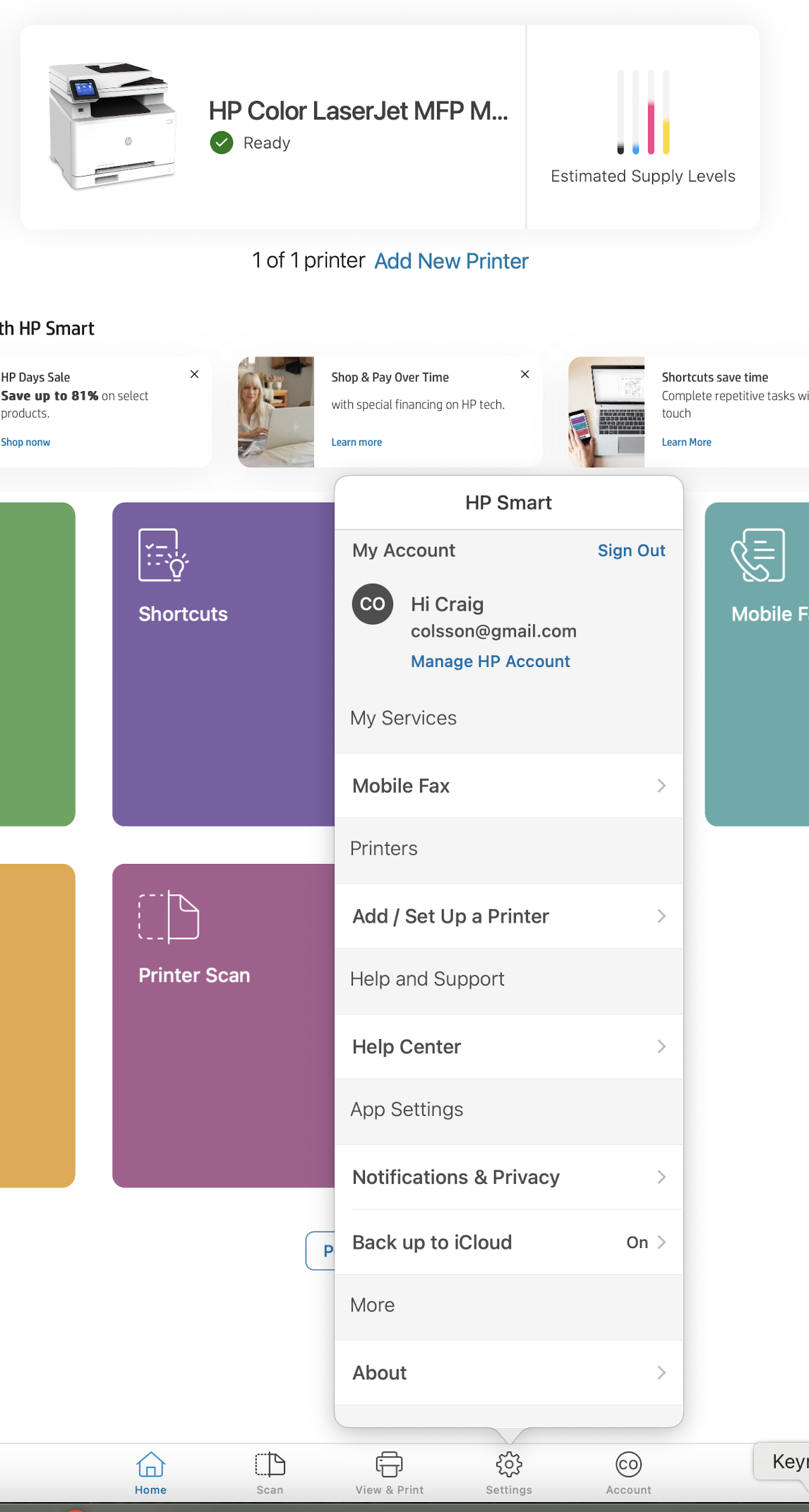Expand the Mobile Fax menu row chevron

661,786
